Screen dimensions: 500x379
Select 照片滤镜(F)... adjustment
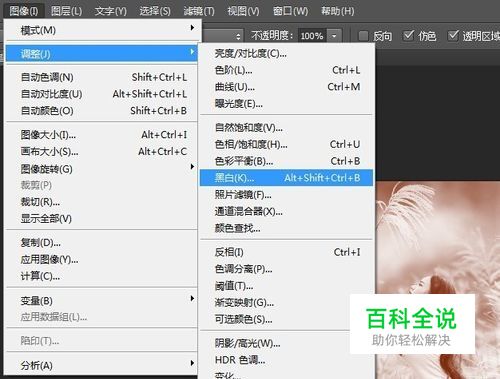[286, 194]
